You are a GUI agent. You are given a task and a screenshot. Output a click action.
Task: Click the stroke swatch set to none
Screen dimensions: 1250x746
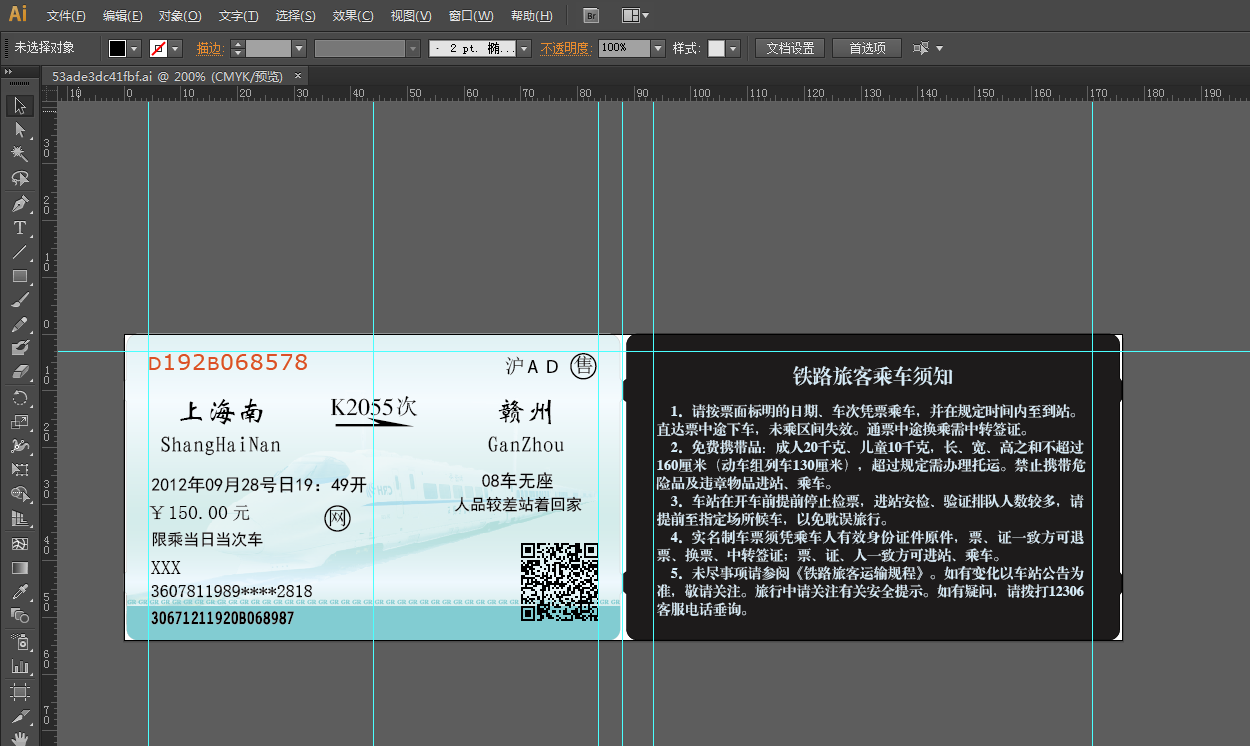(x=158, y=48)
